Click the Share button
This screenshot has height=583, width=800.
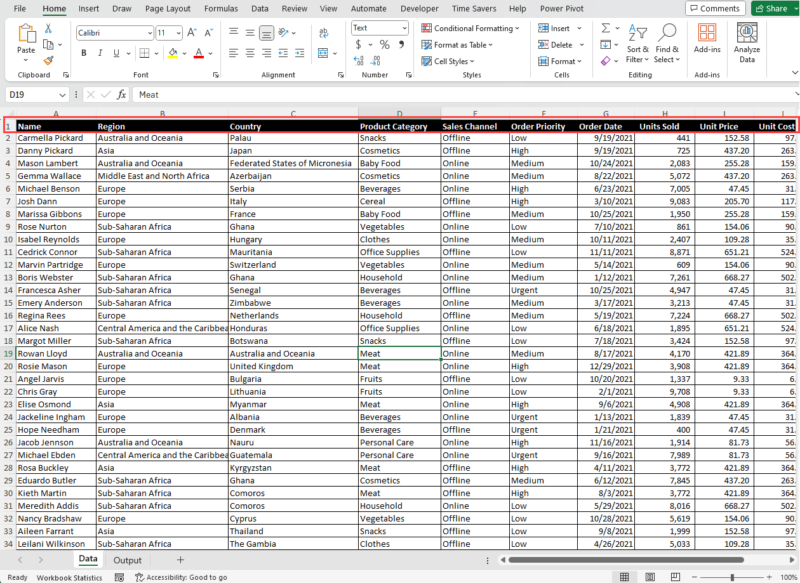pos(773,7)
